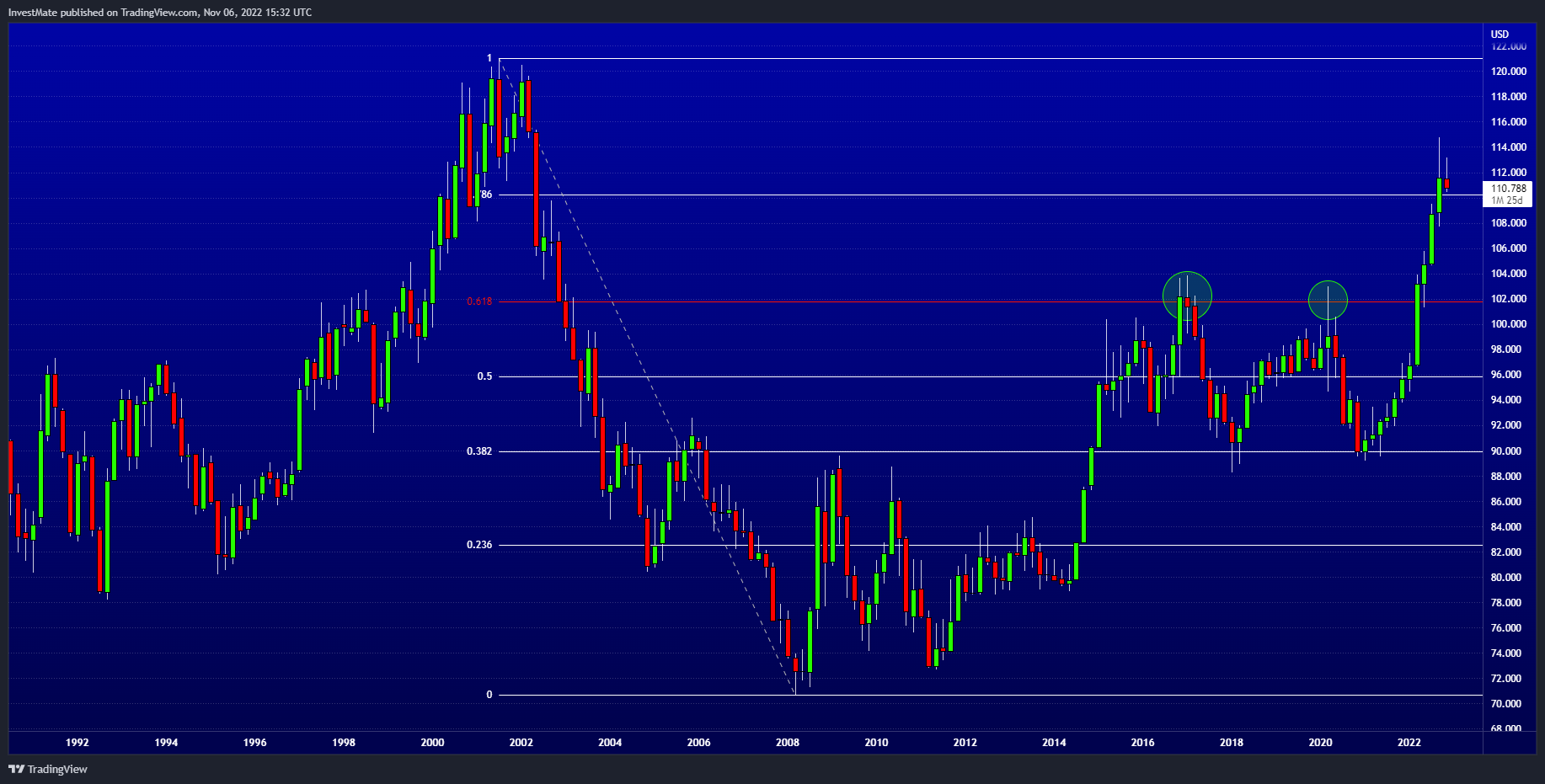The height and width of the screenshot is (784, 1545).
Task: Click the 2006 label on time axis
Action: tap(698, 743)
